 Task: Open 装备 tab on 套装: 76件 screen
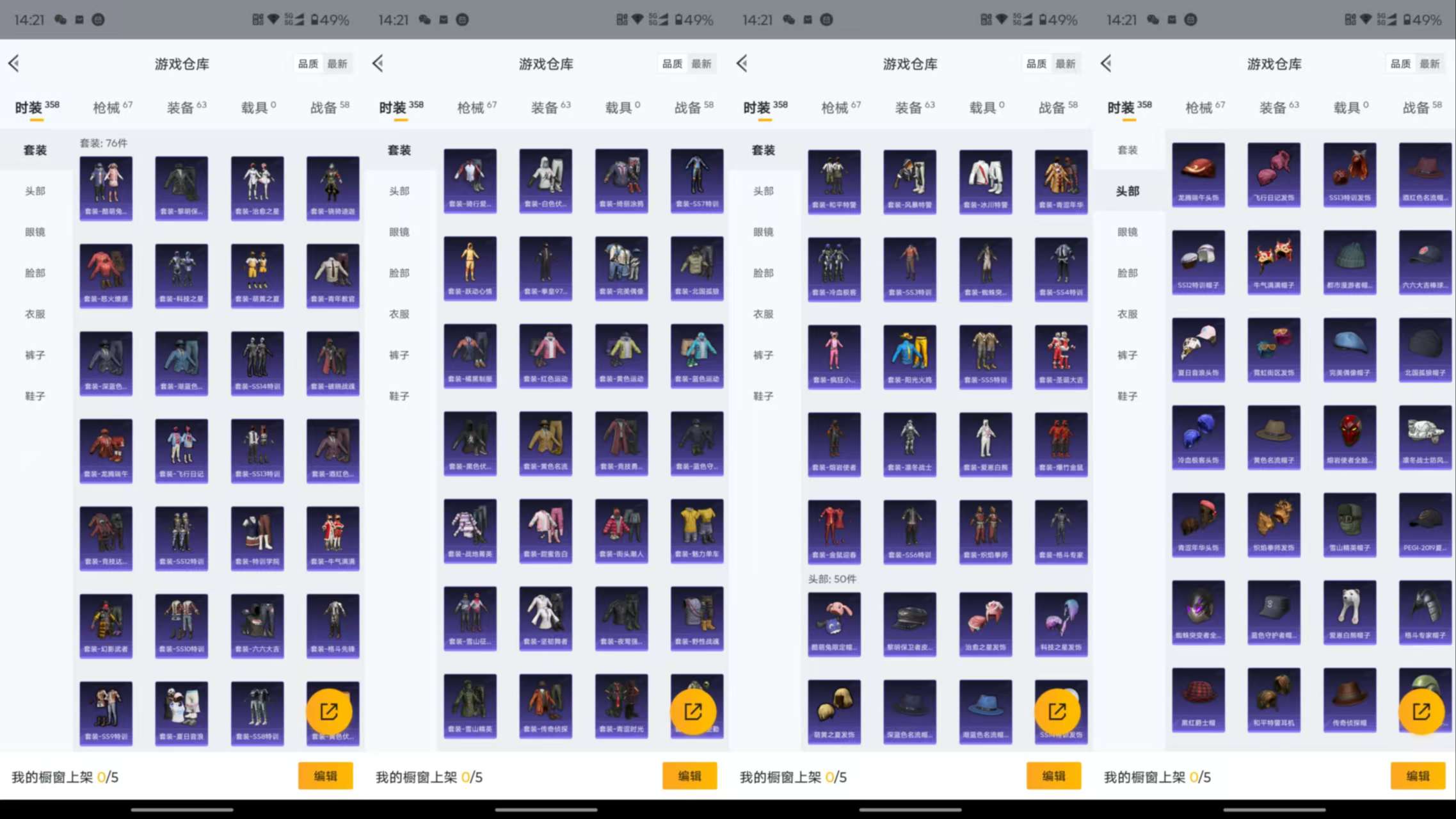pyautogui.click(x=186, y=107)
